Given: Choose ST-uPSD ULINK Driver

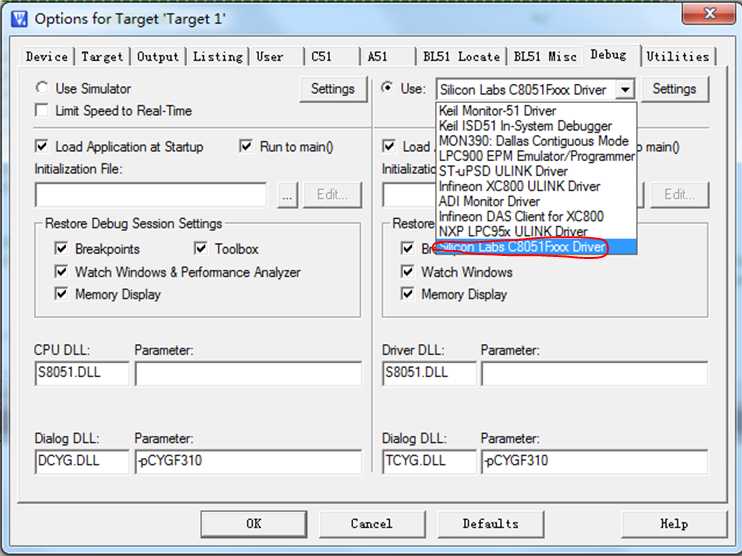Looking at the screenshot, I should click(536, 171).
